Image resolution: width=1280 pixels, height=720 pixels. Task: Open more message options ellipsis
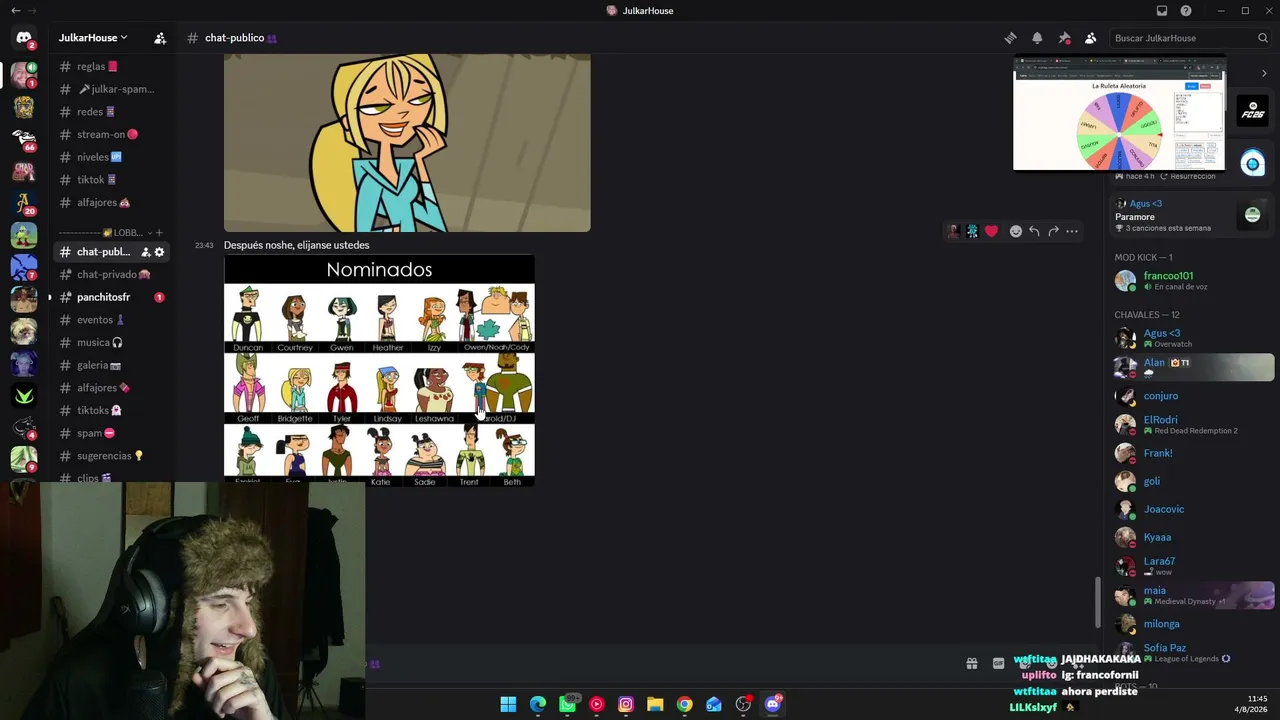[x=1072, y=231]
